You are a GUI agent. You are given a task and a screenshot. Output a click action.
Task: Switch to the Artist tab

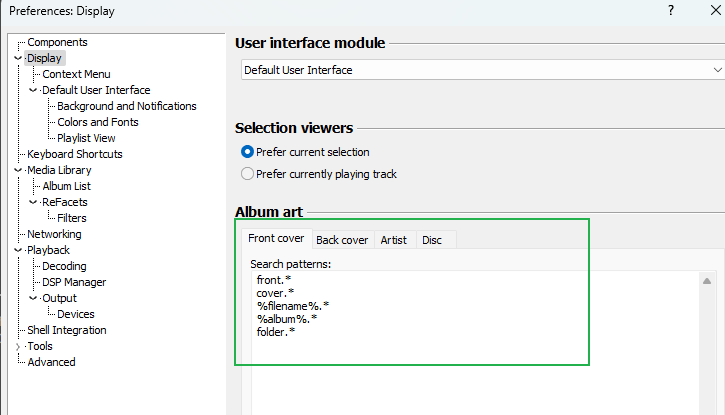coord(393,240)
